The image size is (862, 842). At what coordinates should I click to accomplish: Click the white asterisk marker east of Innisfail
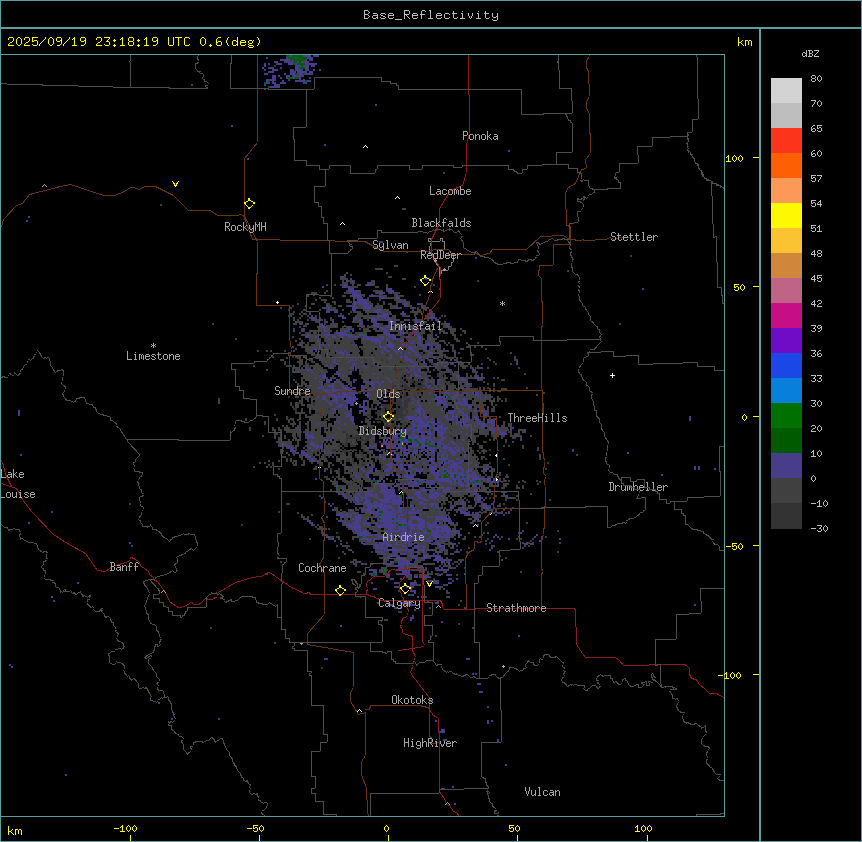(503, 304)
